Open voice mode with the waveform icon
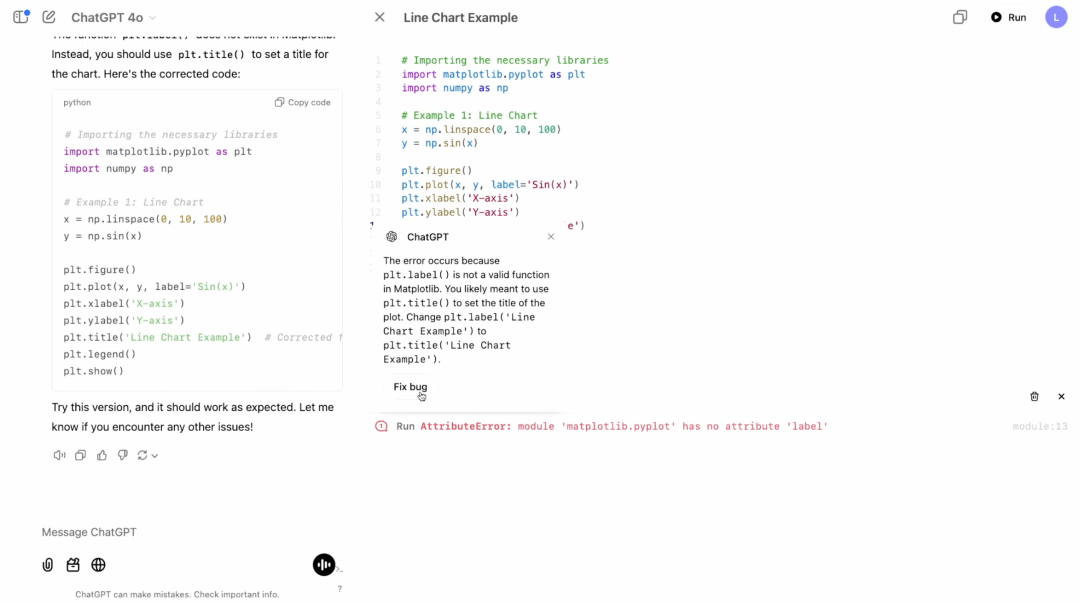The height and width of the screenshot is (603, 1080). point(323,564)
